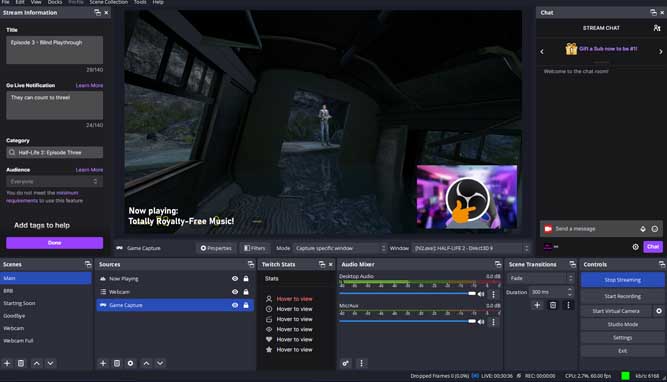The height and width of the screenshot is (382, 667).
Task: Select the Starting Soon scene
Action: 20,303
